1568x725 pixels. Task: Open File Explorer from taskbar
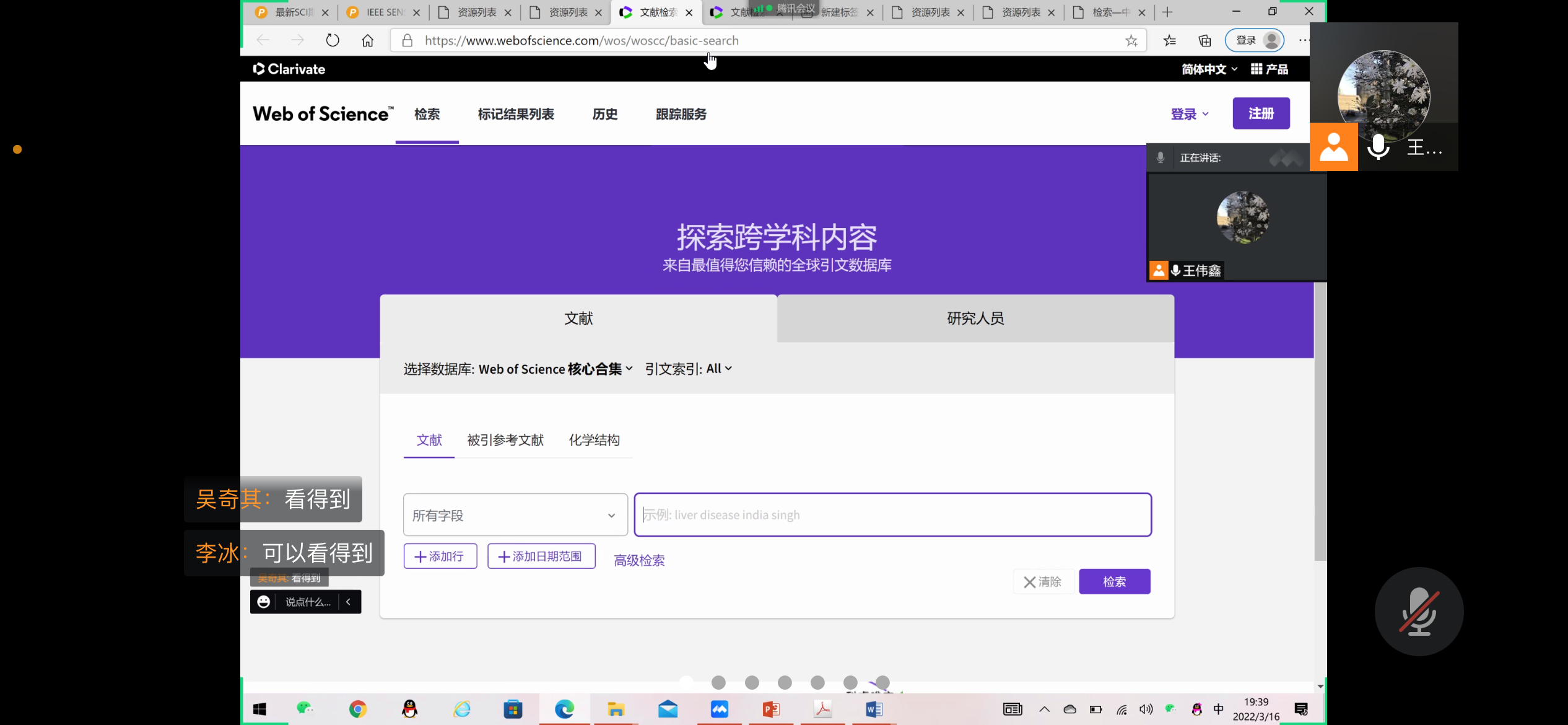point(616,709)
